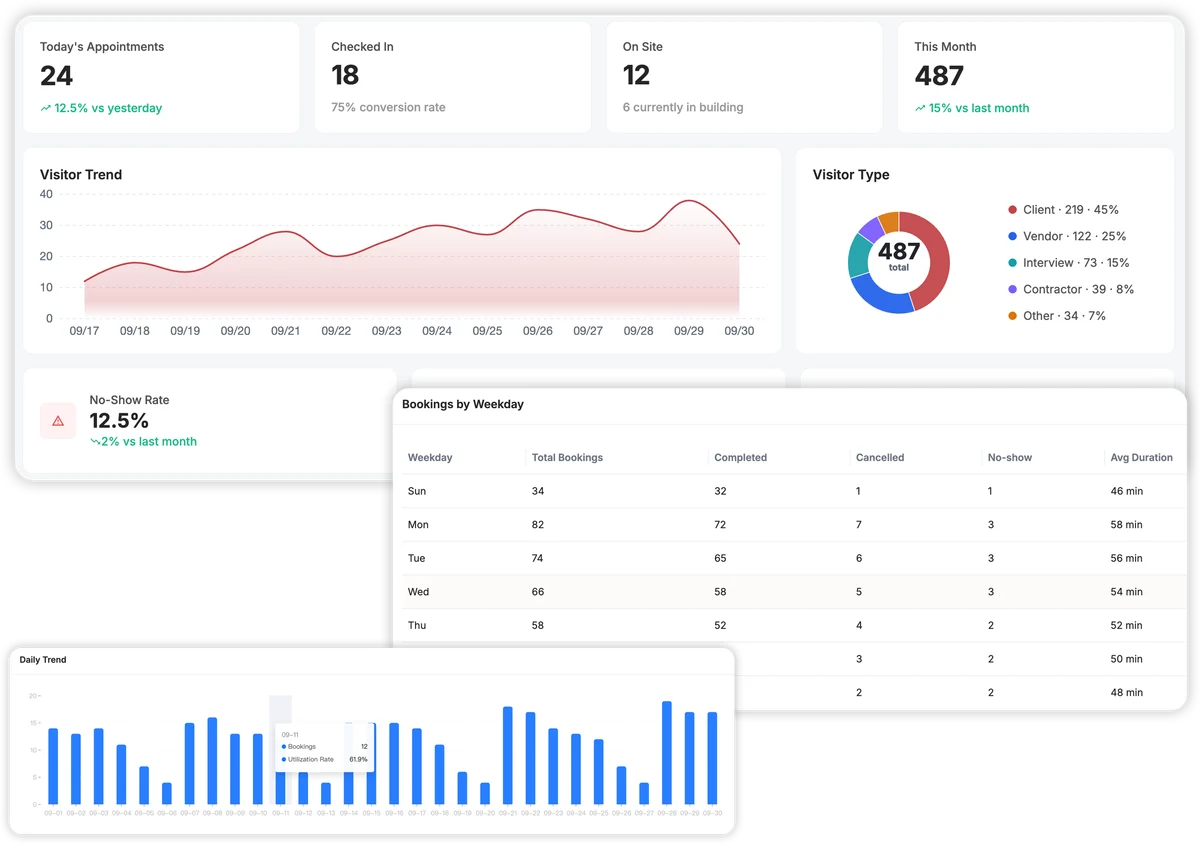Select the red Client legend dot
The height and width of the screenshot is (844, 1200).
(1013, 210)
